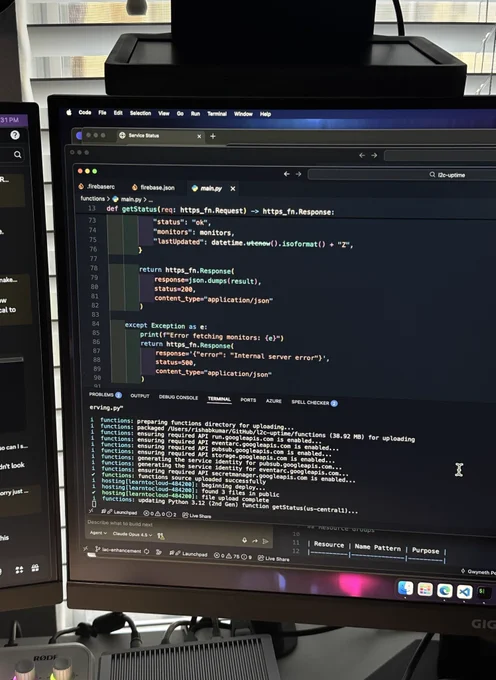Close the main.py editor tab
Screen dimensions: 496x680
[x=233, y=189]
